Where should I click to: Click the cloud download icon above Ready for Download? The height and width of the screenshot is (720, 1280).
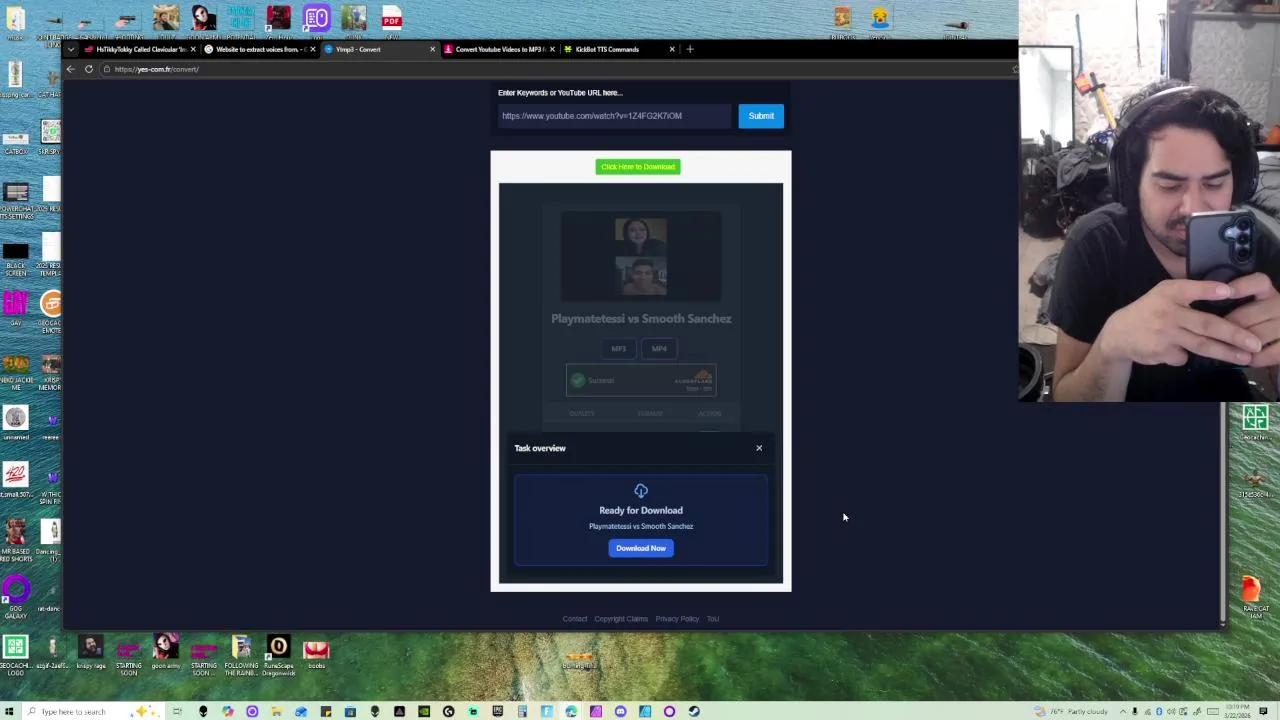coord(641,491)
